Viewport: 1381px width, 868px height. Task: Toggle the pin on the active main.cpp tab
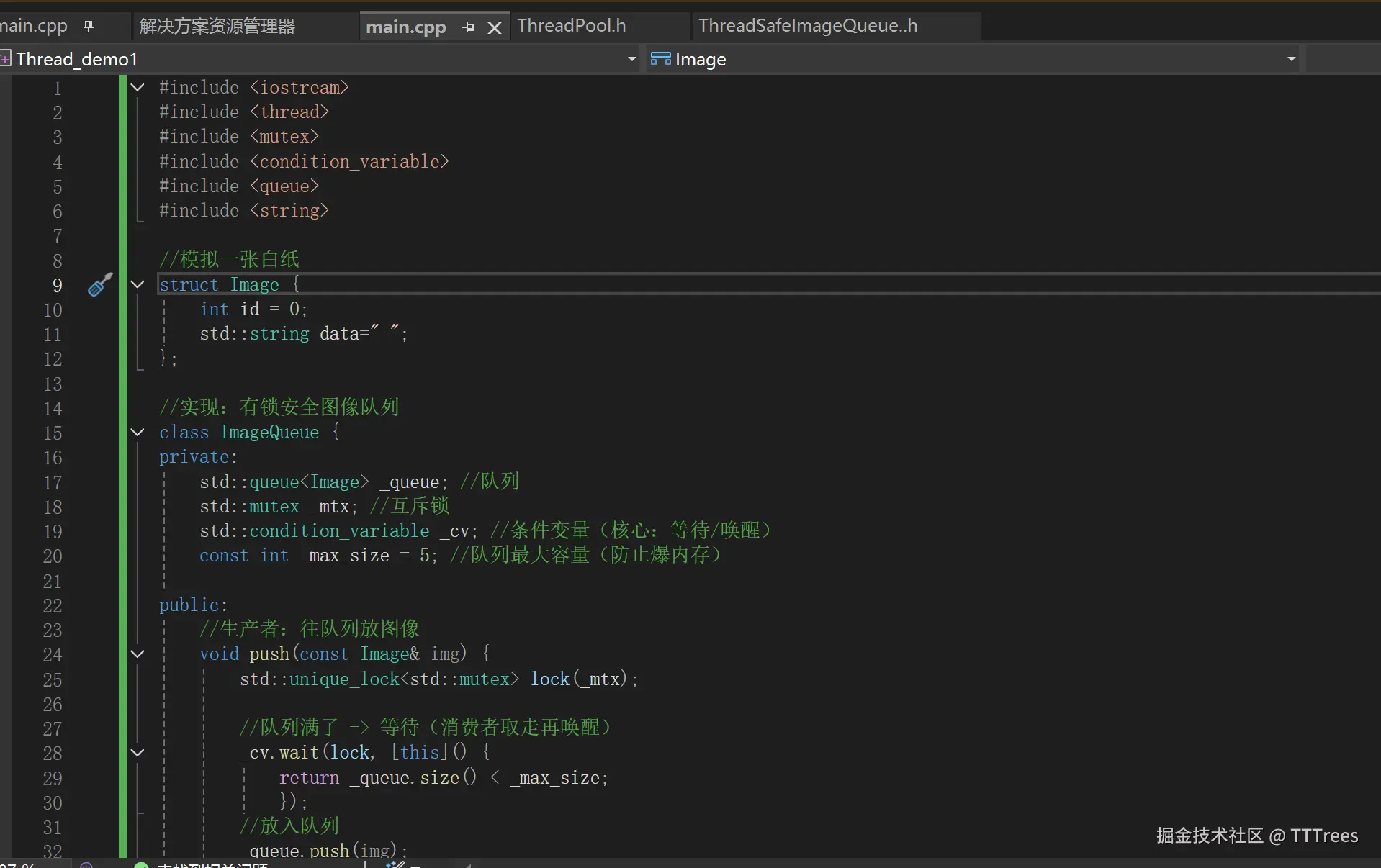[469, 27]
